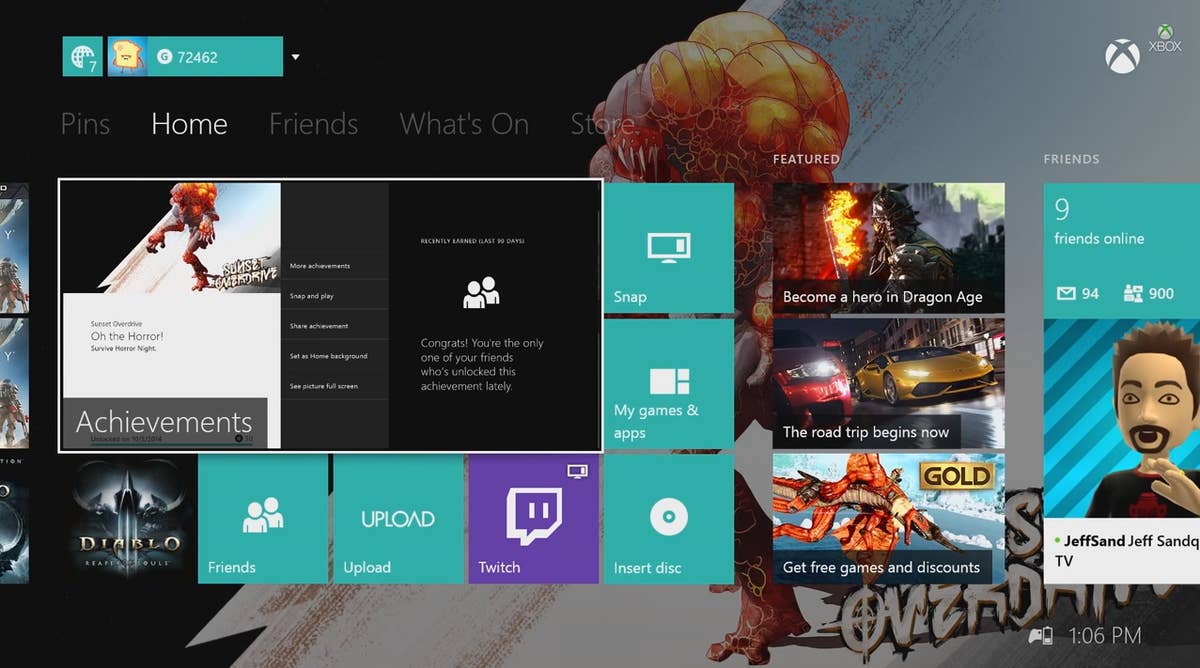Select More achievements from the menu
The image size is (1200, 668).
click(x=320, y=266)
